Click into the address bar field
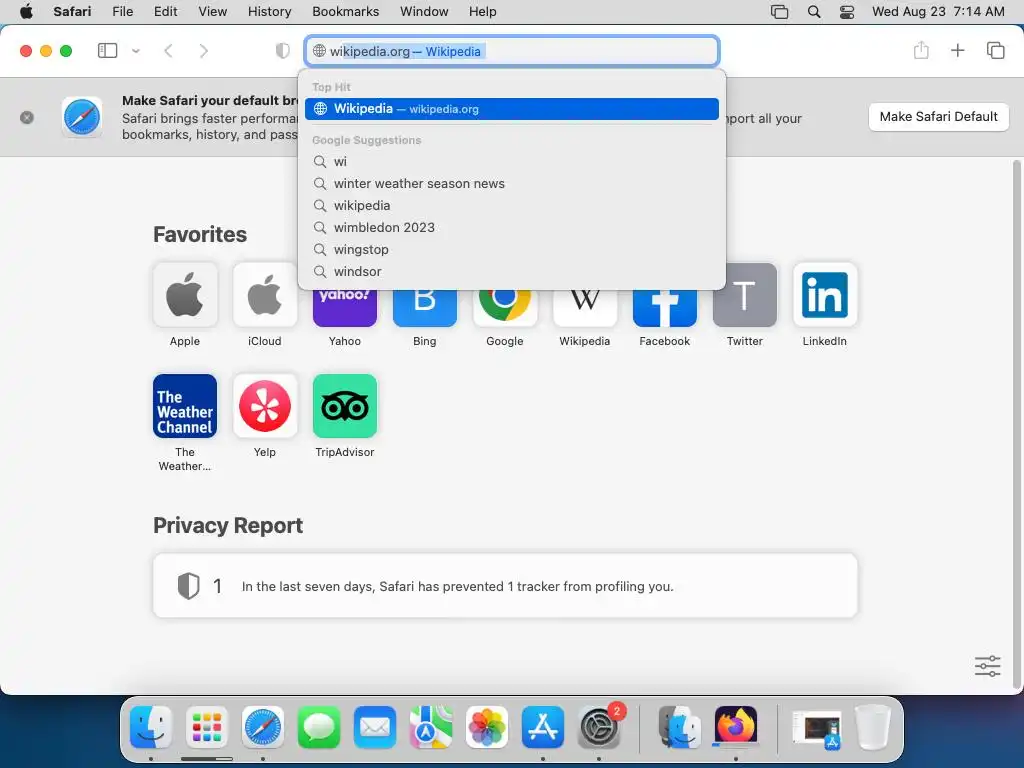This screenshot has height=768, width=1024. coord(512,51)
